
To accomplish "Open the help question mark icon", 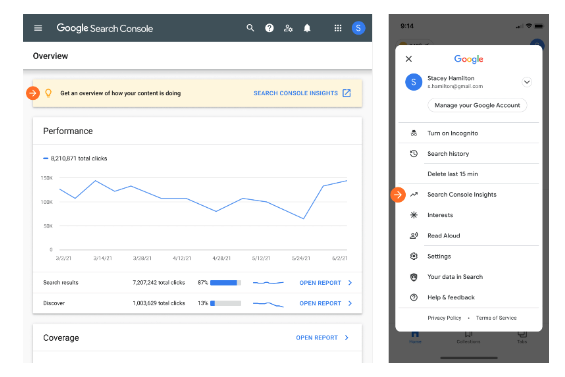I will (269, 28).
